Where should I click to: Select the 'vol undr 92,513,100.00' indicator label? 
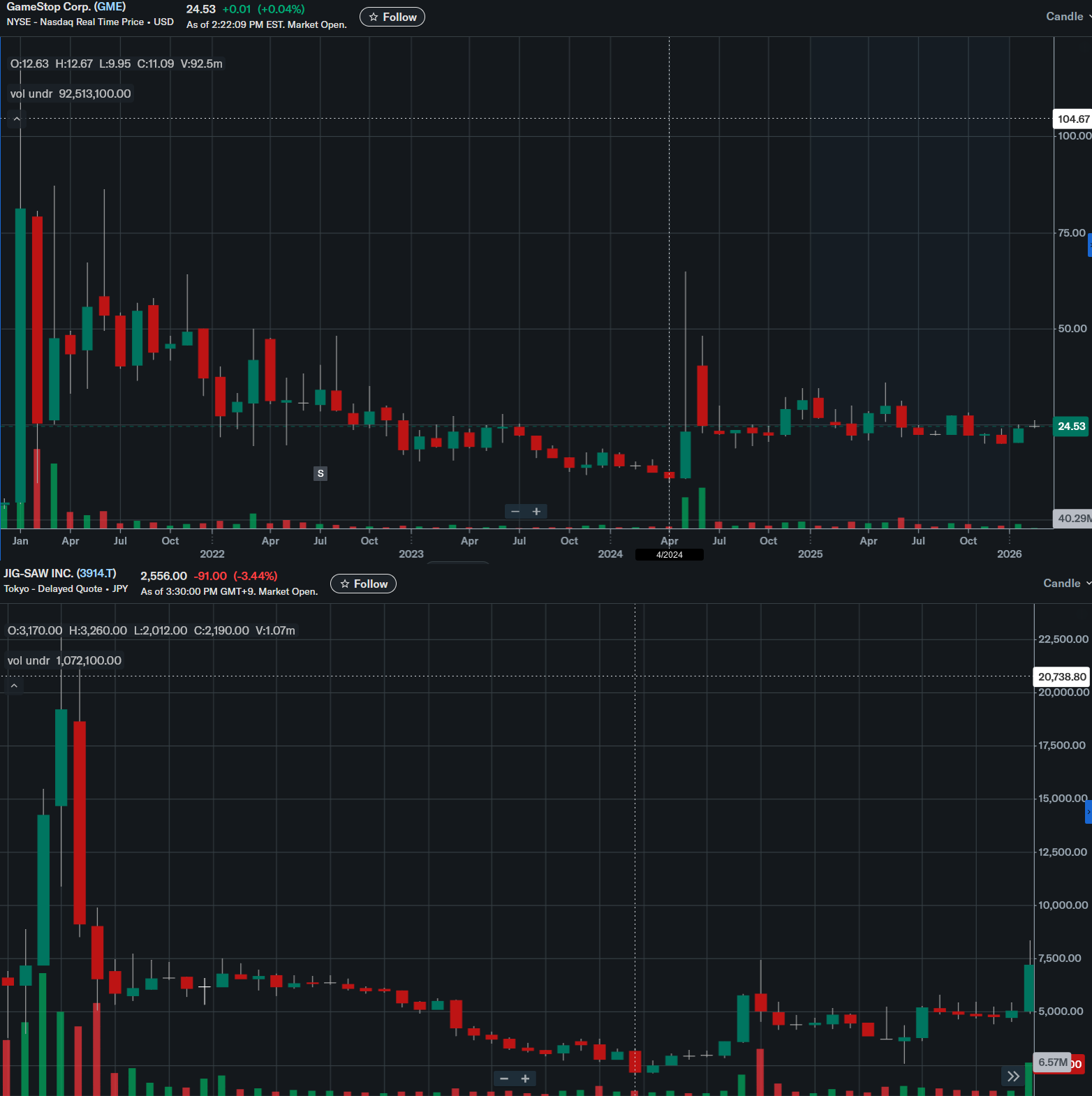click(x=71, y=94)
